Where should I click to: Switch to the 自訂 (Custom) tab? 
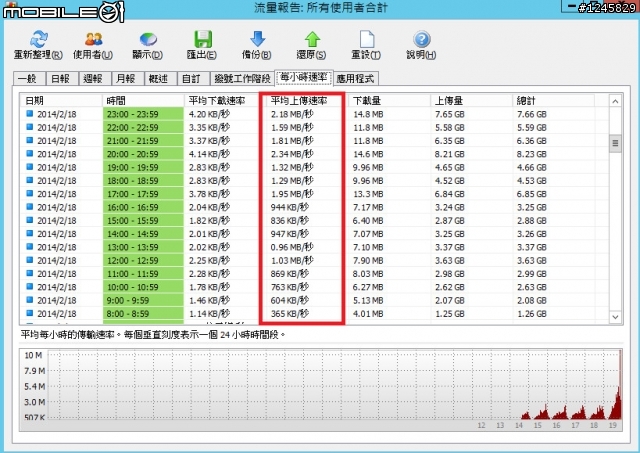[193, 78]
